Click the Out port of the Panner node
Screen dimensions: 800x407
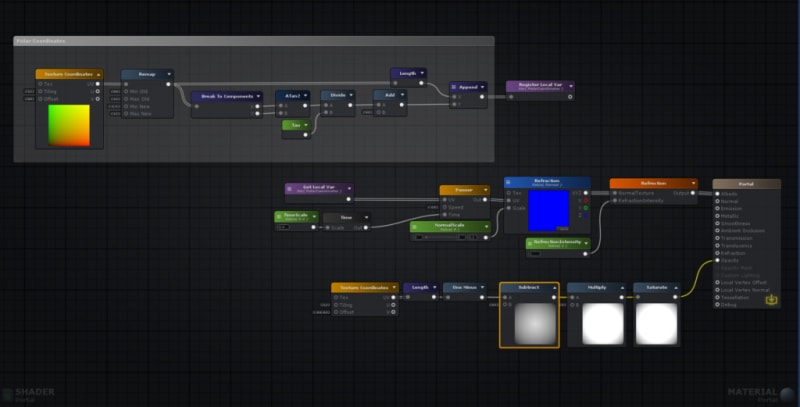click(487, 199)
